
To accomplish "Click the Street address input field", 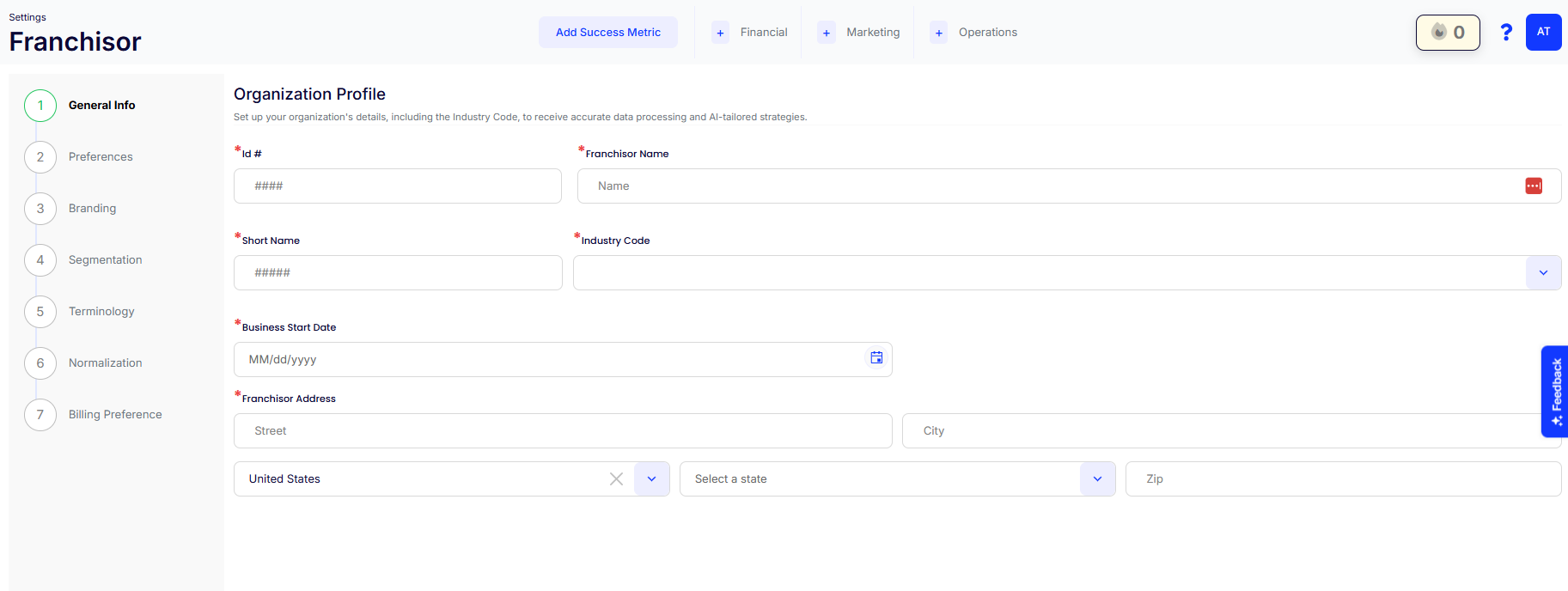I will pos(562,431).
